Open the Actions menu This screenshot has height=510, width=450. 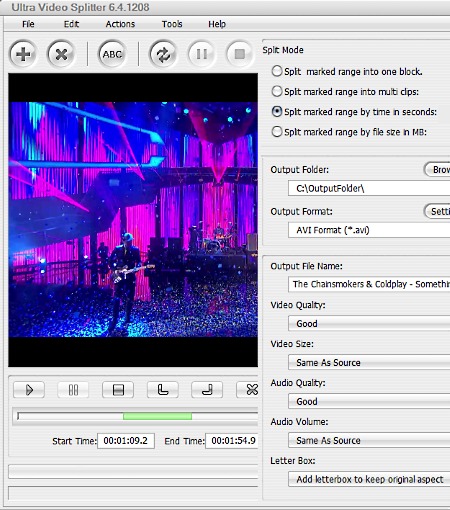[120, 24]
